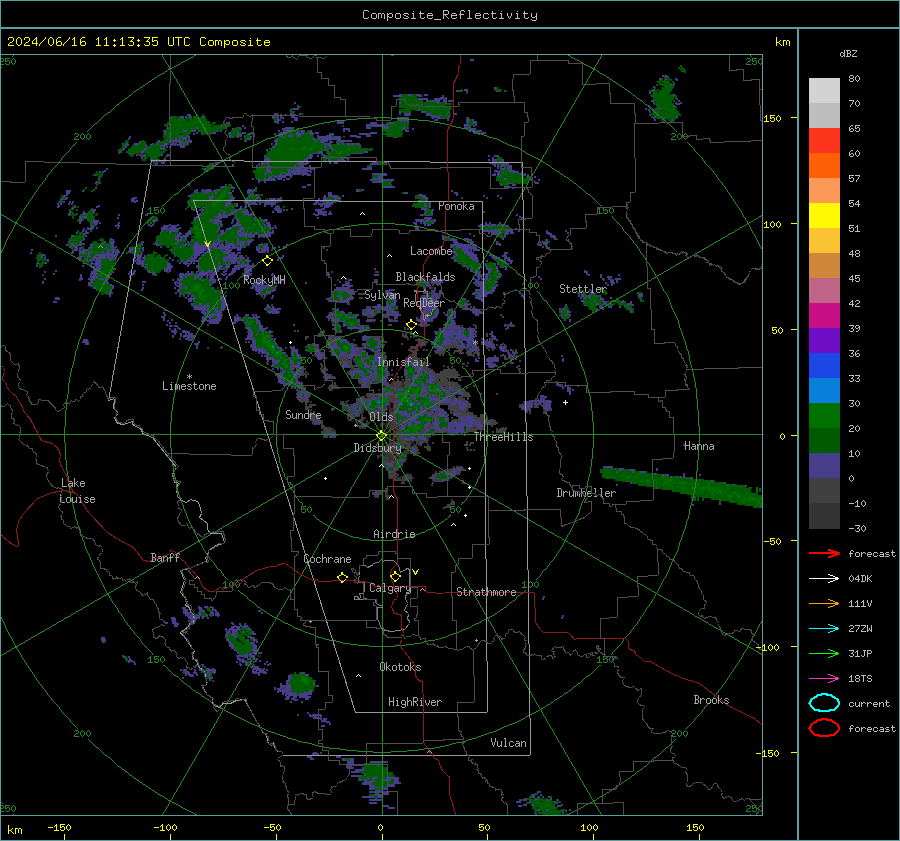Click the HighRiver label

pos(414,702)
